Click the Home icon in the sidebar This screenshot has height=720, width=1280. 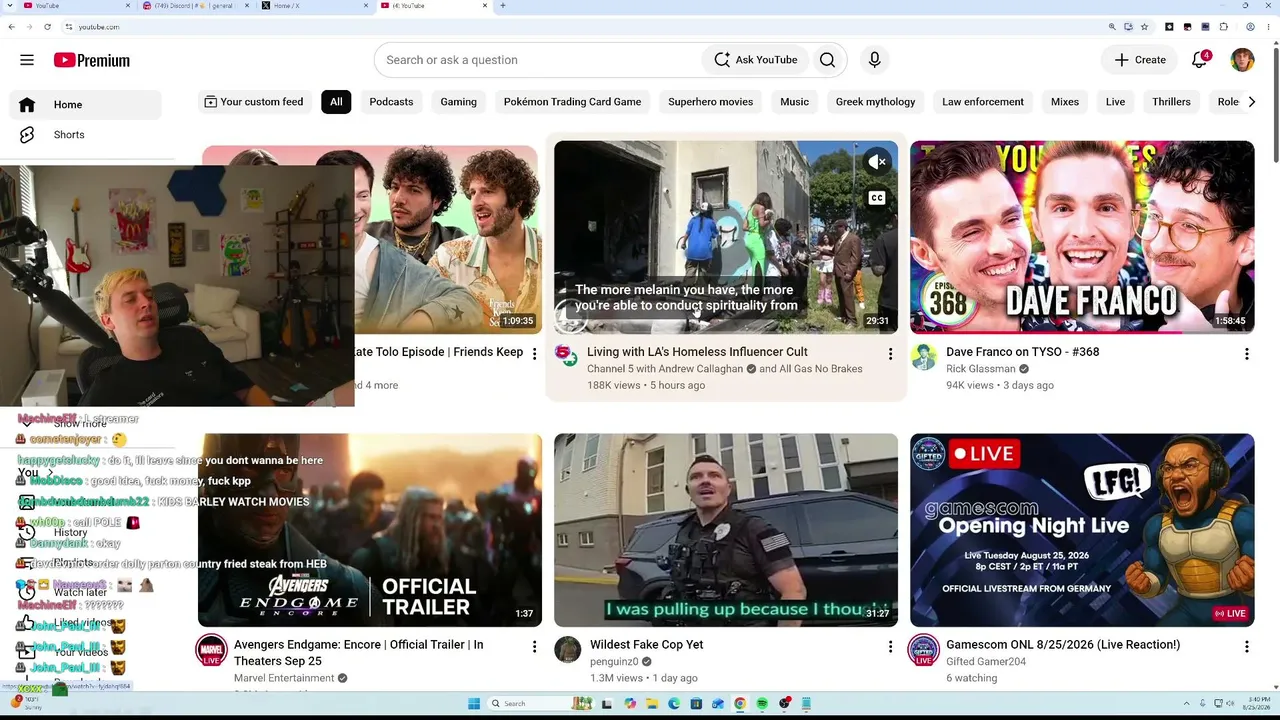[x=27, y=105]
